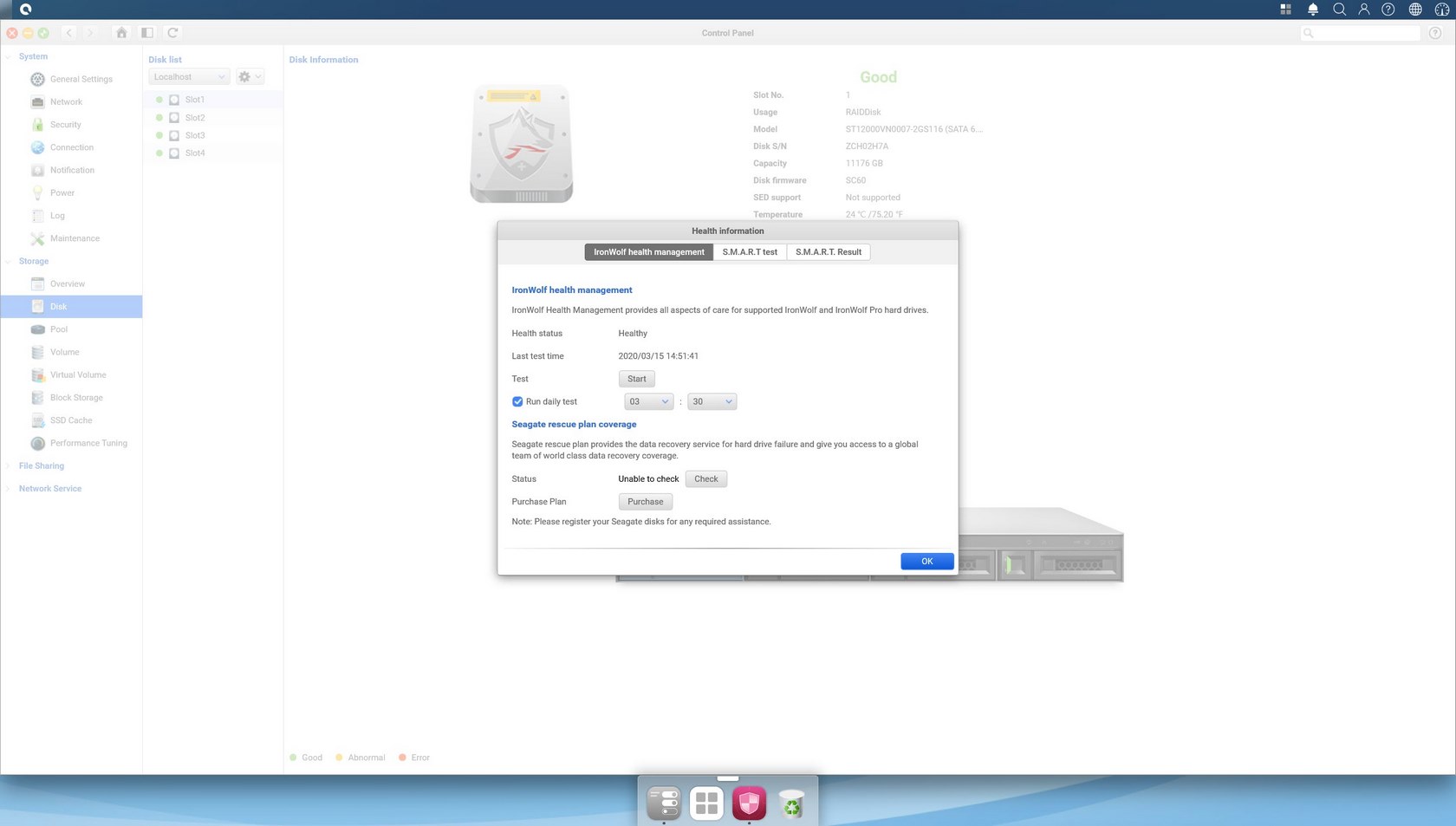Collapse the System section
The width and height of the screenshot is (1456, 826).
point(9,56)
